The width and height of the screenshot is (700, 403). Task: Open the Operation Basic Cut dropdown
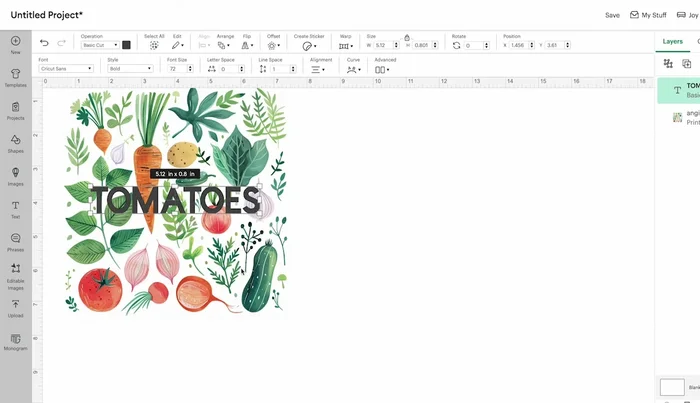[100, 45]
